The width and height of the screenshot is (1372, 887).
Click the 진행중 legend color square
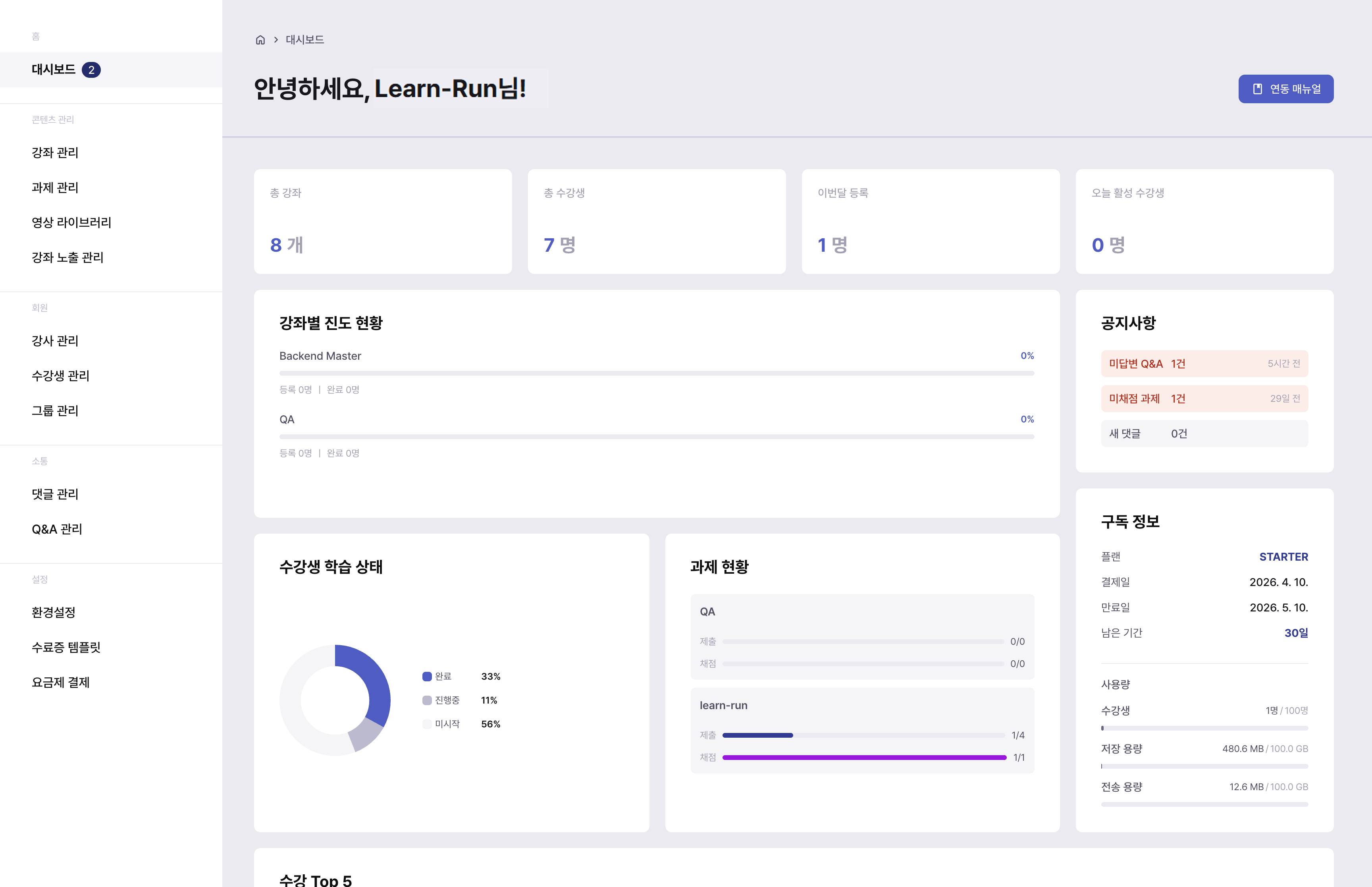pyautogui.click(x=427, y=700)
